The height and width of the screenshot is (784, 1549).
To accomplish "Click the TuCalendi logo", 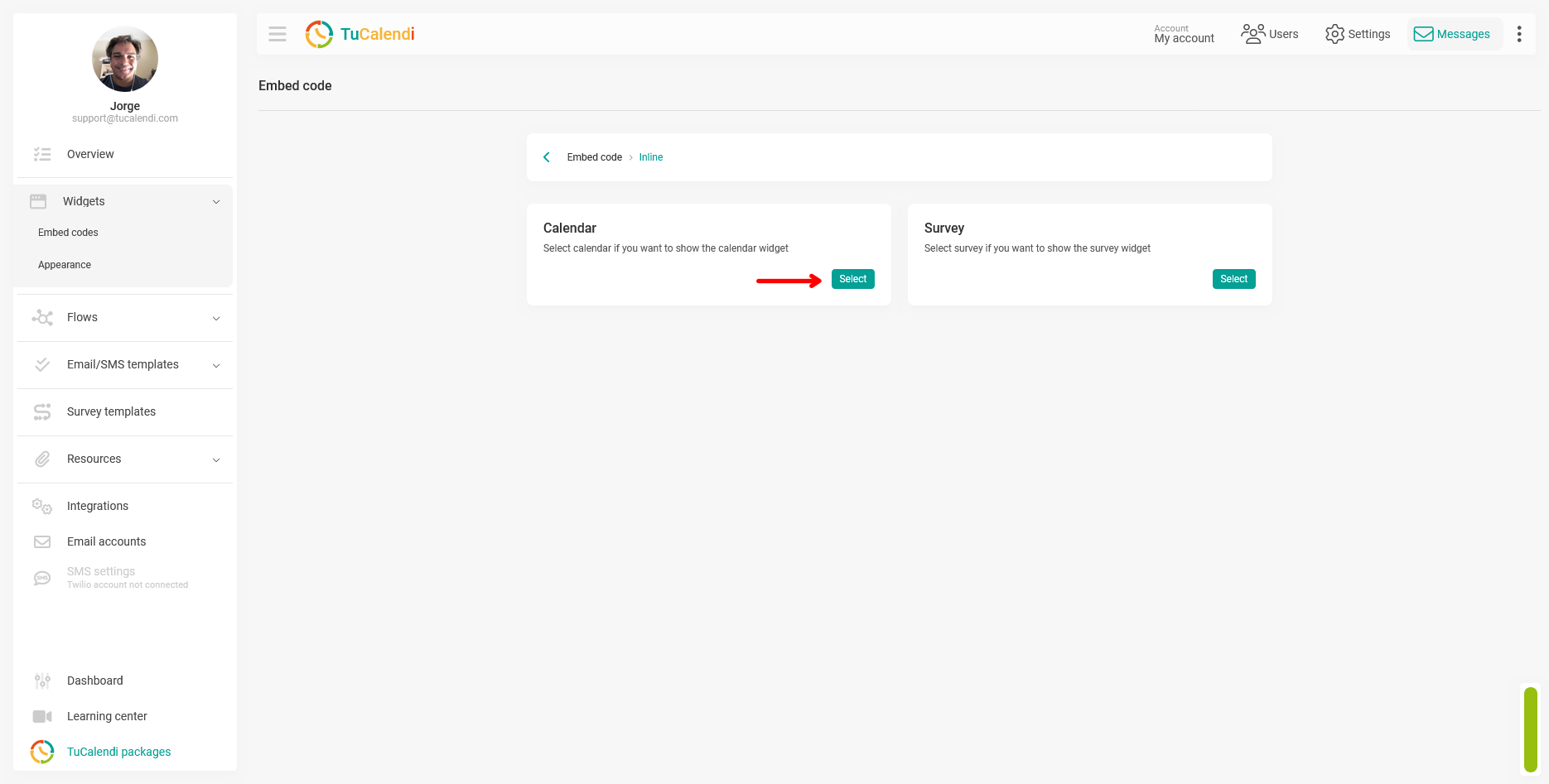I will (360, 34).
